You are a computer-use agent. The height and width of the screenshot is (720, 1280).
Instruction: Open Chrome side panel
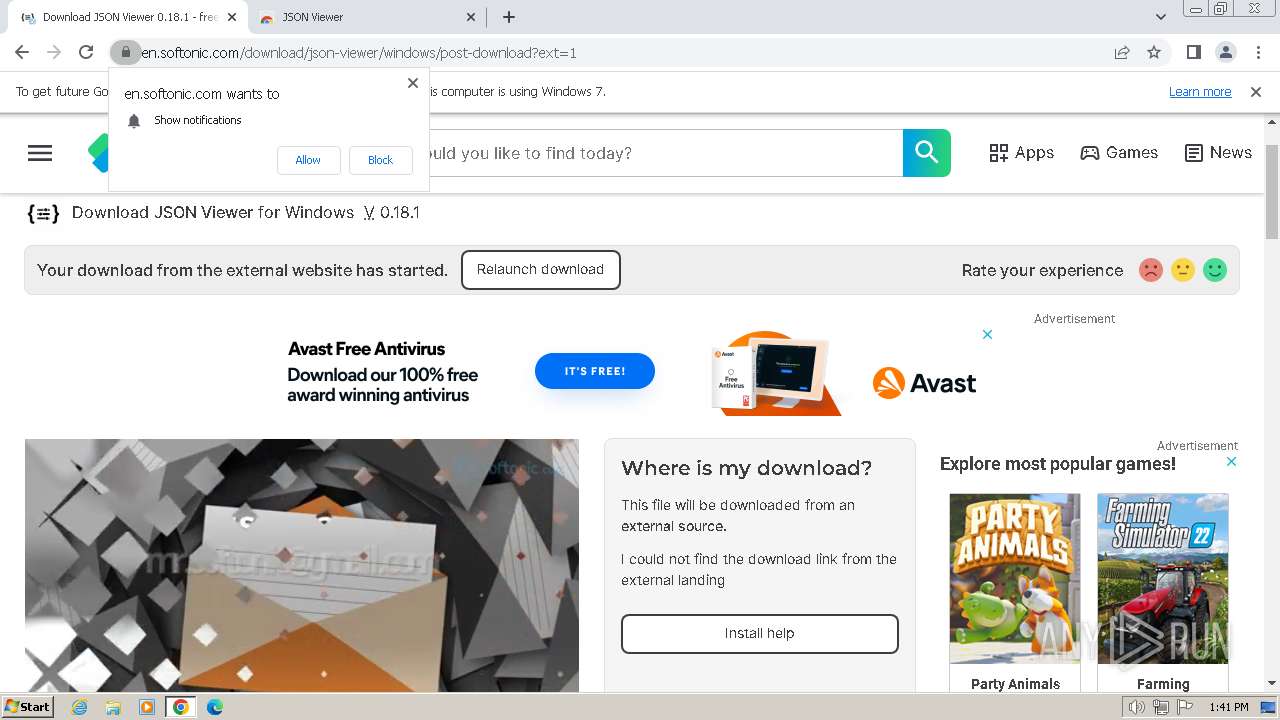[x=1193, y=52]
